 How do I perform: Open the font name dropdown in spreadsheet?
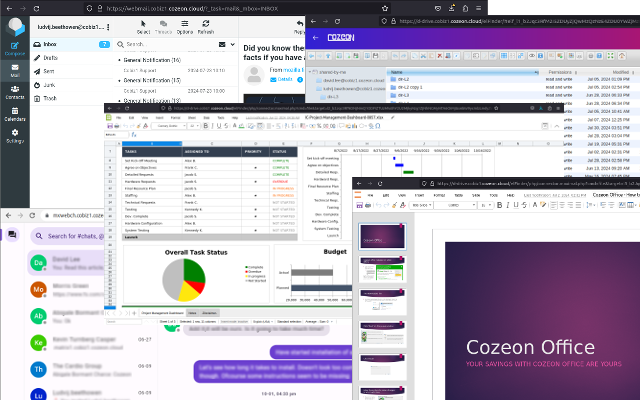168,126
